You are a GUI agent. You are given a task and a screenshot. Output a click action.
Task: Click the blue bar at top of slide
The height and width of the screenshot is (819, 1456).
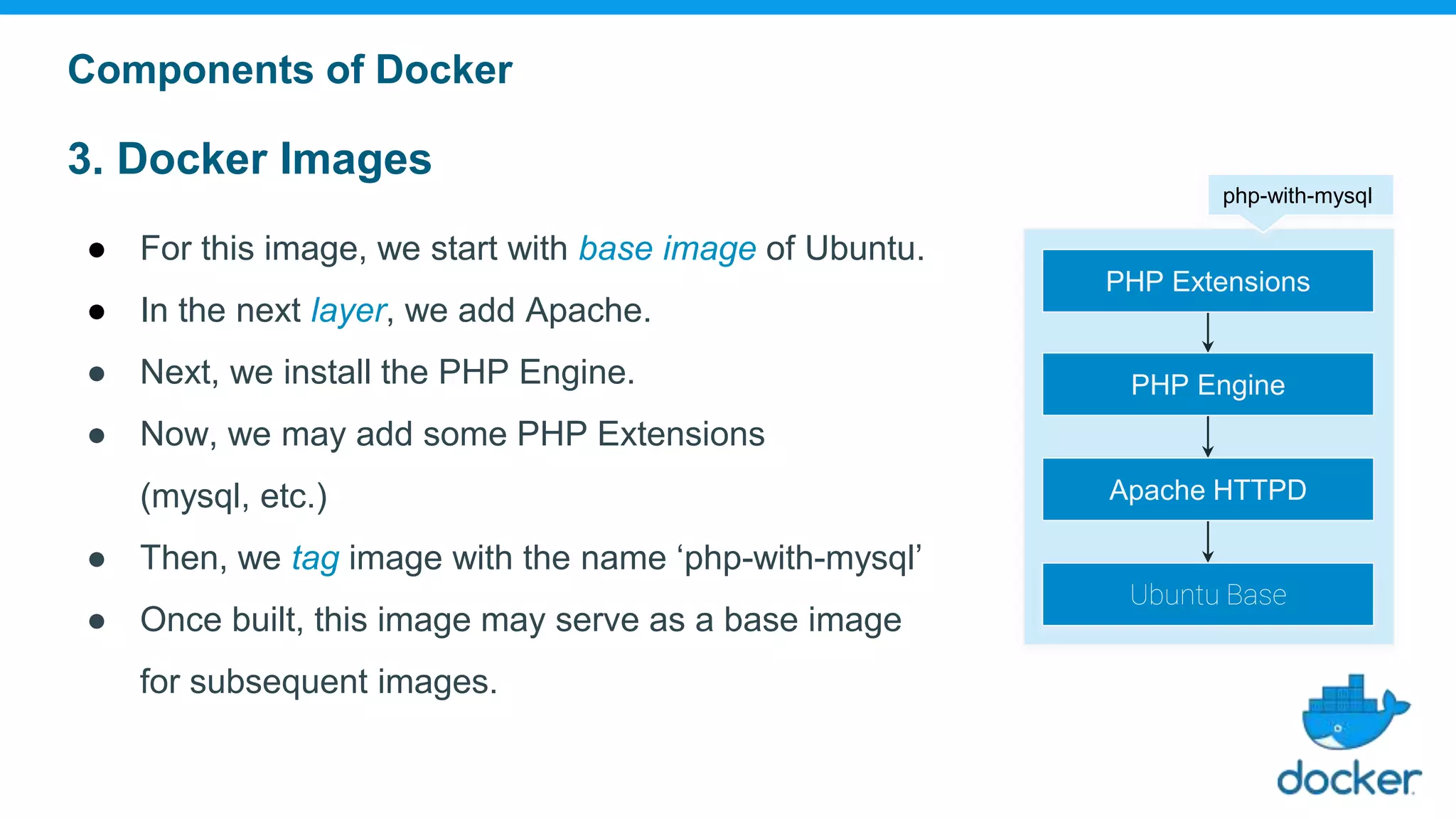(x=728, y=7)
